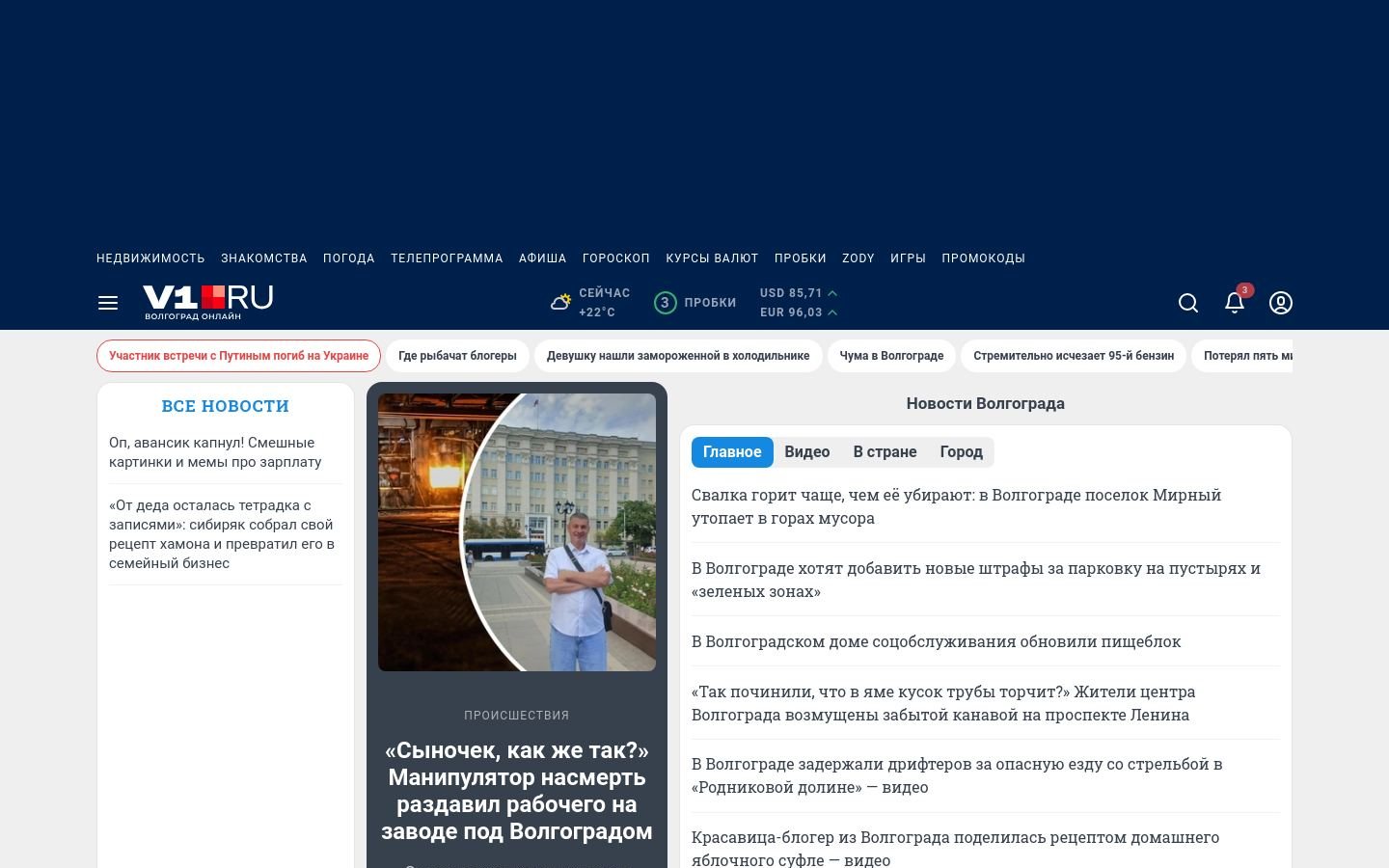
Task: Switch to the Город tab
Action: point(962,452)
